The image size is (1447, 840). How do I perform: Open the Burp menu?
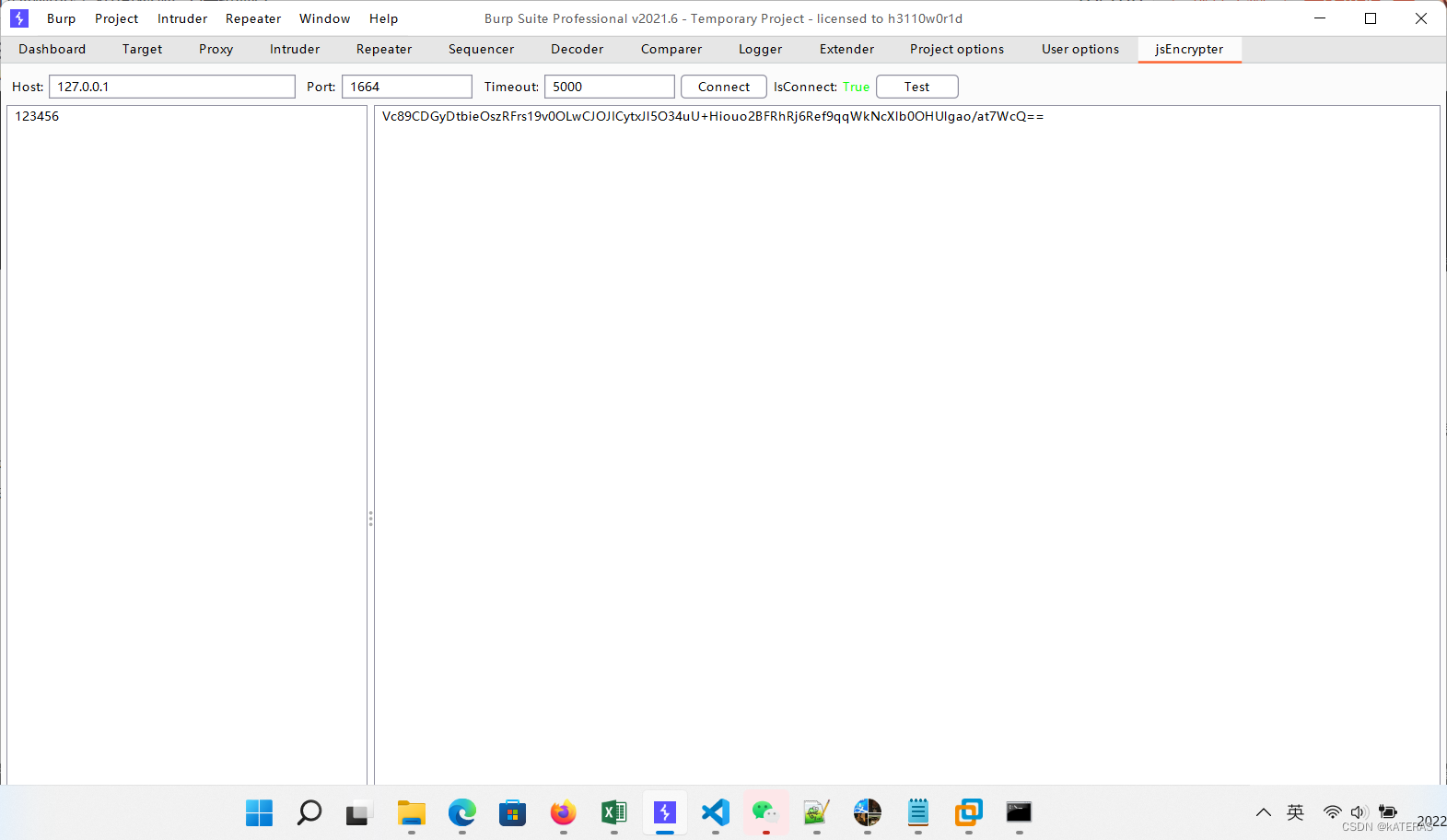tap(62, 18)
